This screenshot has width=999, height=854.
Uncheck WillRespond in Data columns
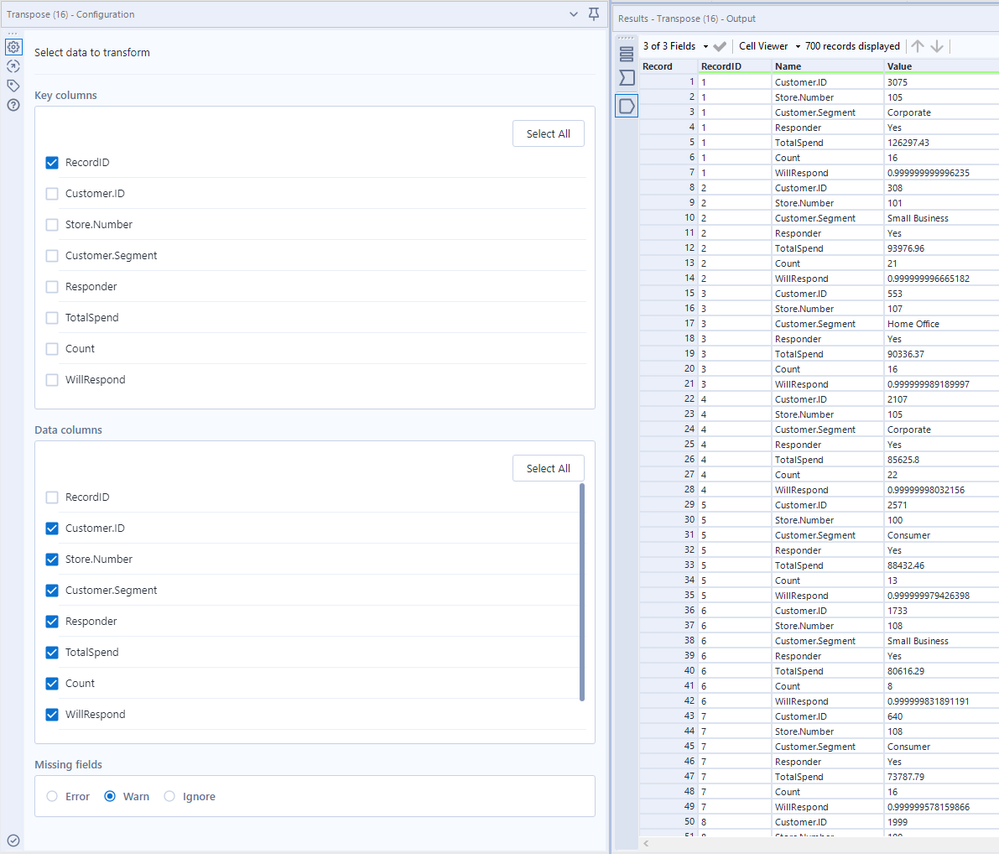pos(52,714)
